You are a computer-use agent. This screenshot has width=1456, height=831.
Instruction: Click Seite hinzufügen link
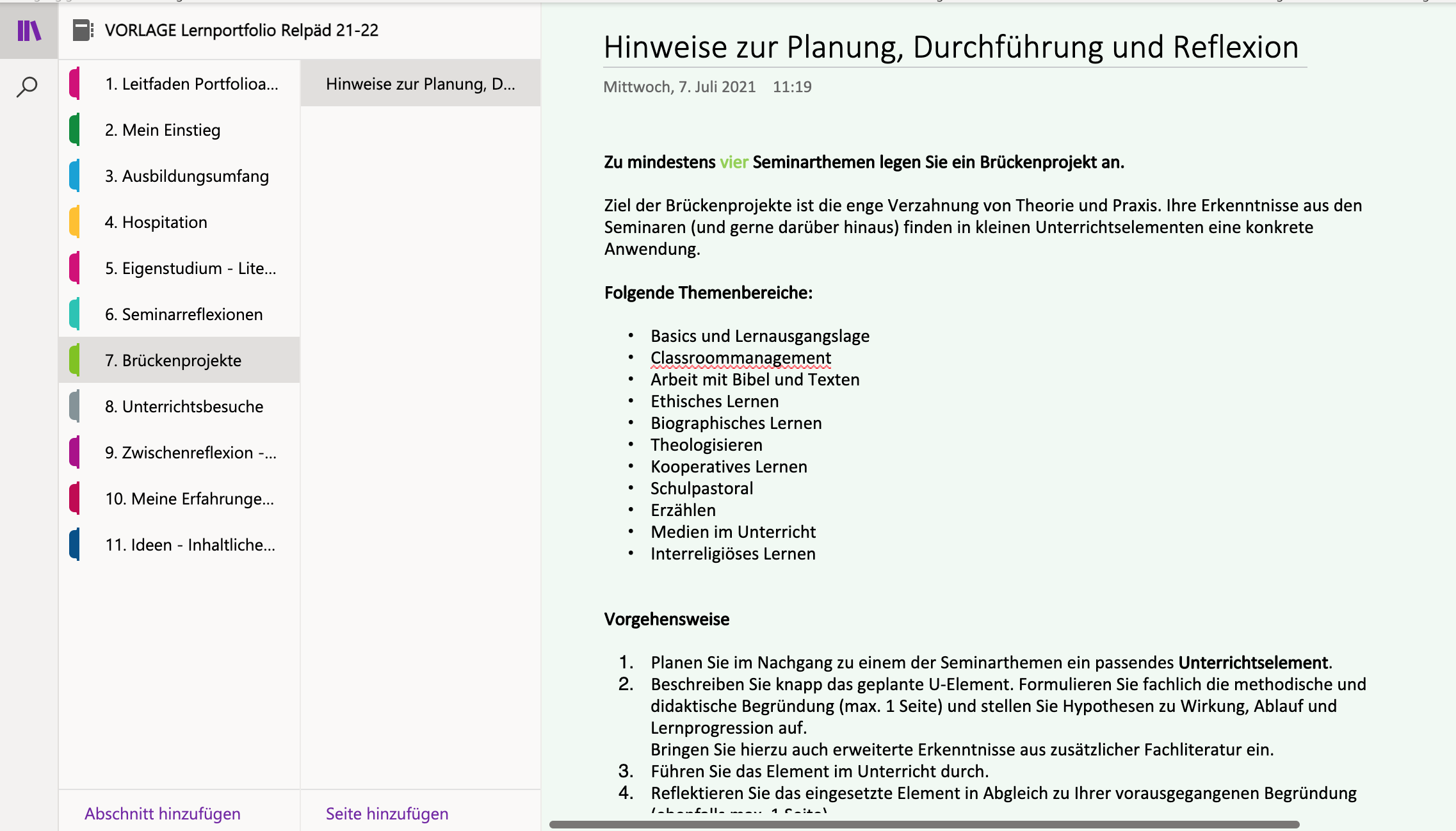pos(387,814)
